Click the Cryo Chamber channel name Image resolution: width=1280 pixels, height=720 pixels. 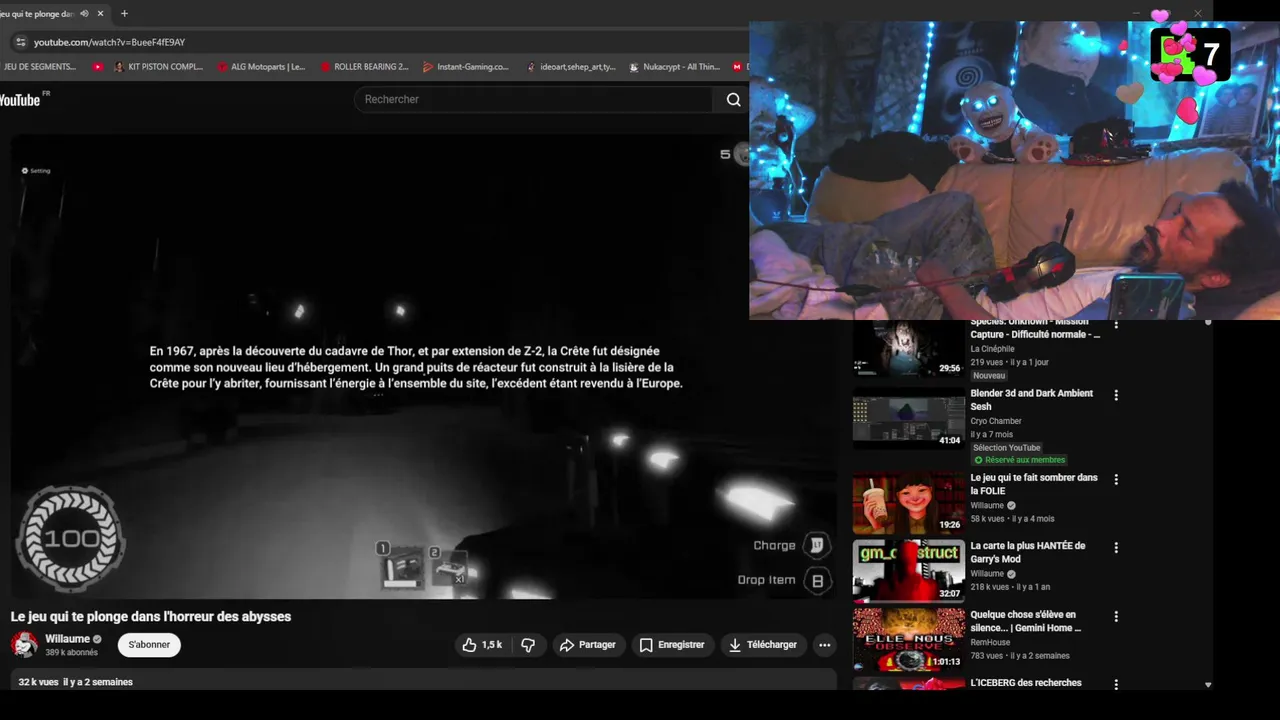coord(996,421)
